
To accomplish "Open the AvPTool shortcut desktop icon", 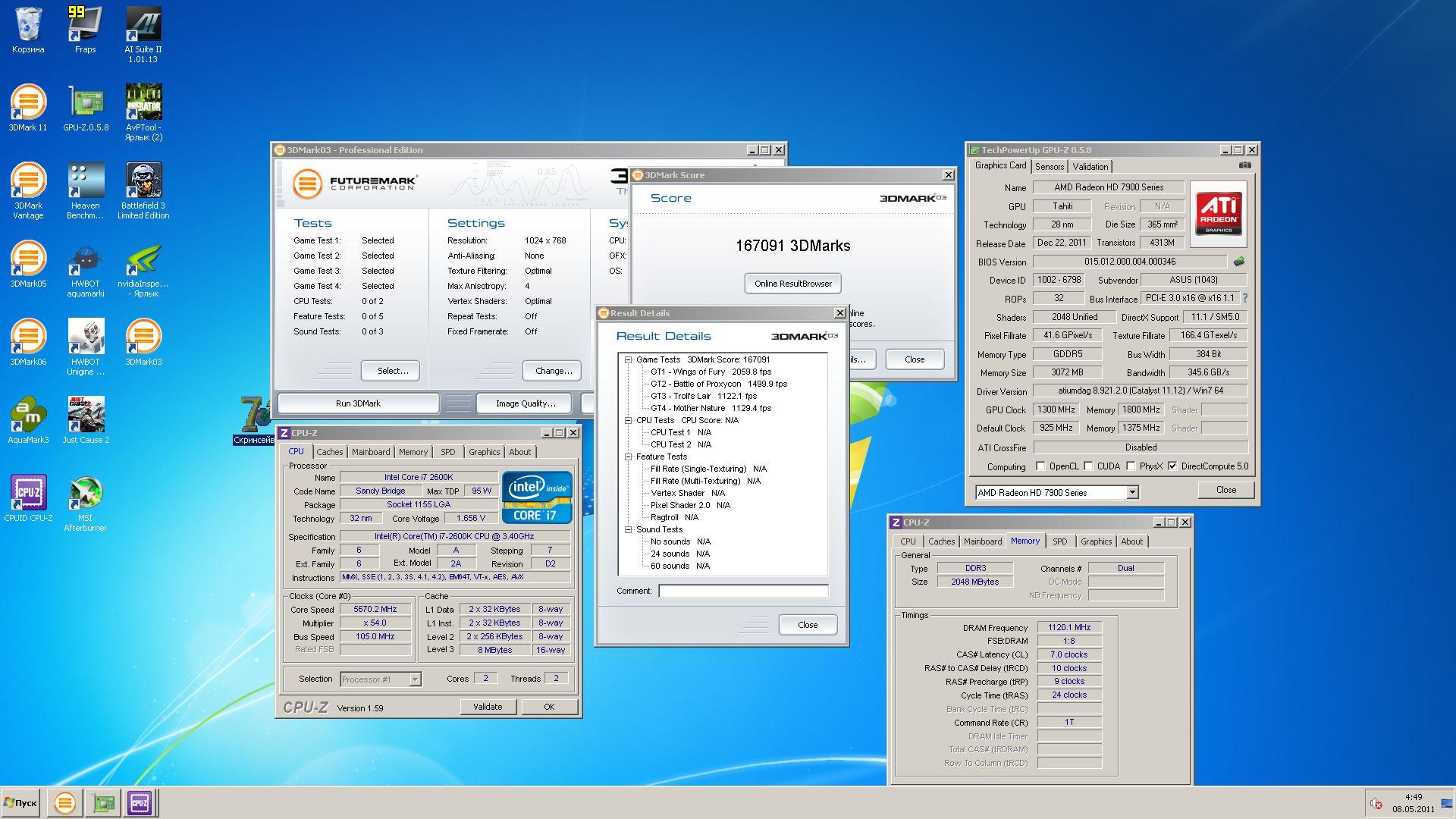I will click(143, 113).
